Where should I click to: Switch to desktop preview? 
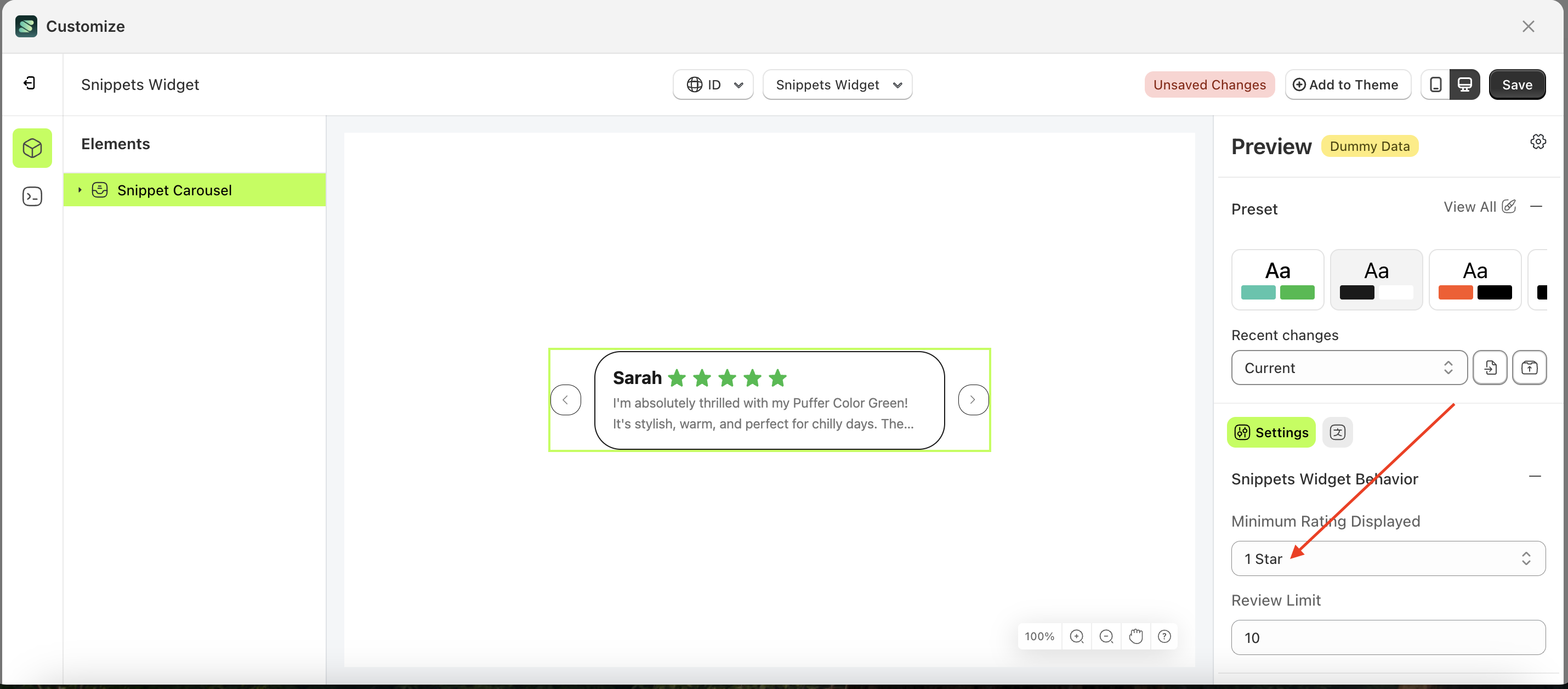point(1464,84)
